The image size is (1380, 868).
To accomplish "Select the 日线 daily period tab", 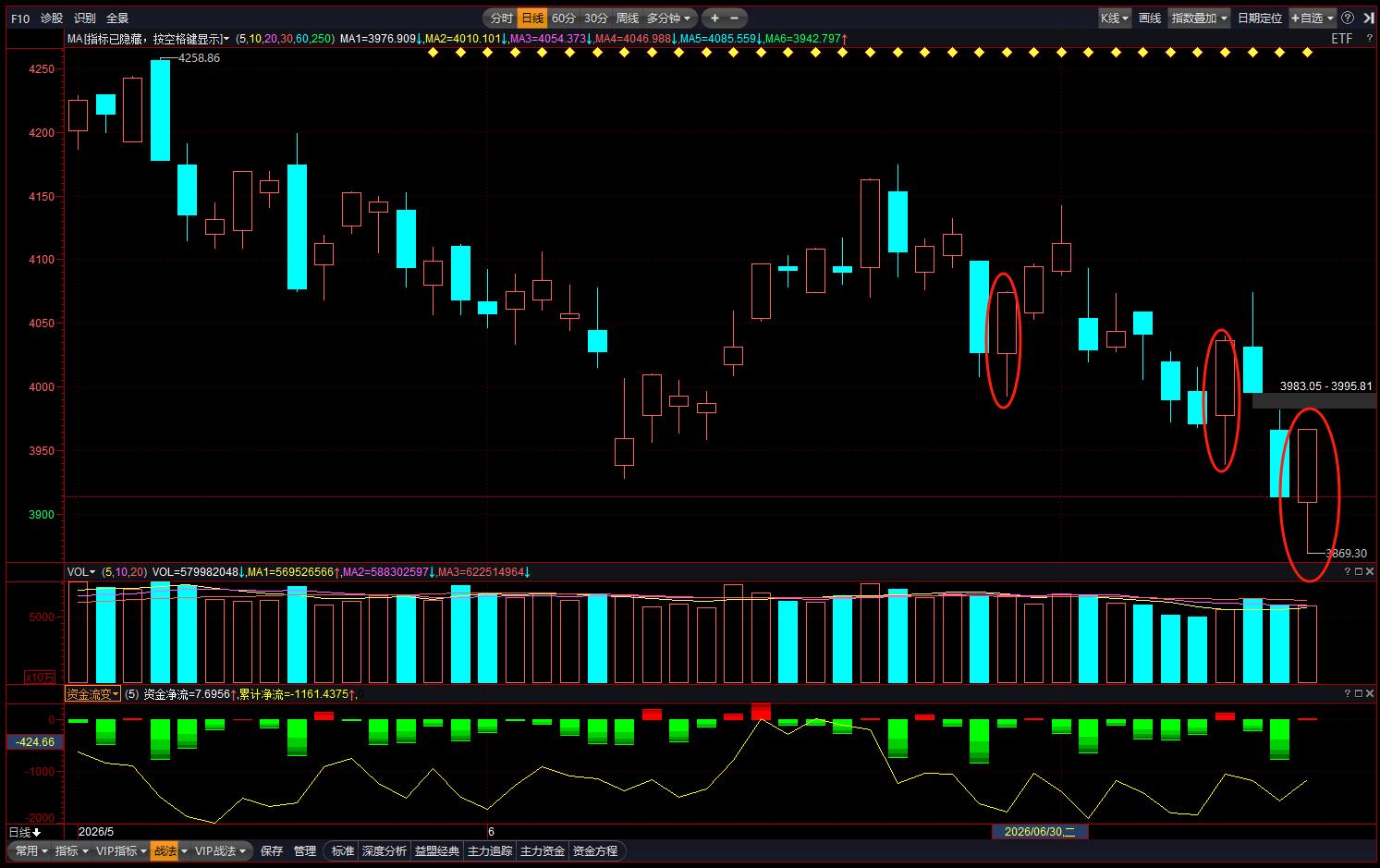I will pyautogui.click(x=531, y=18).
